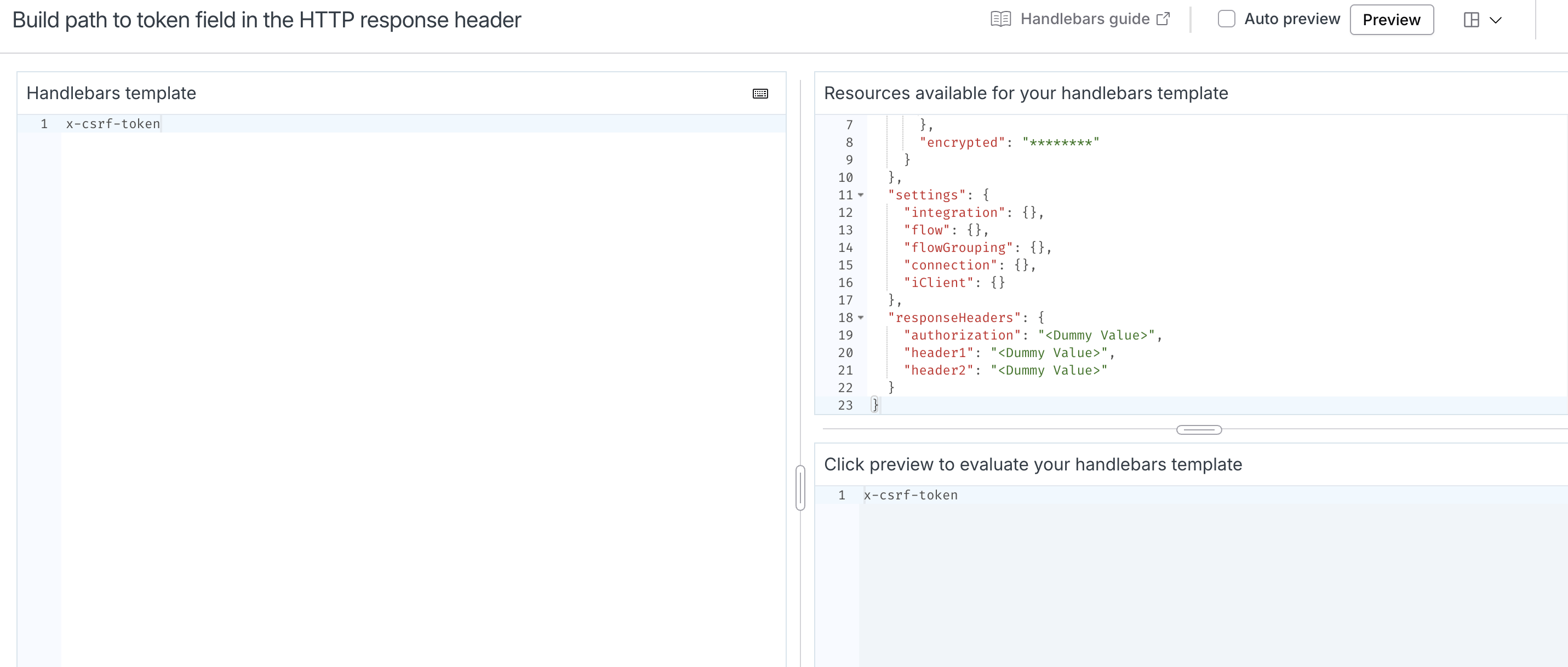Click the "encrypted" key on line 8

tap(962, 142)
